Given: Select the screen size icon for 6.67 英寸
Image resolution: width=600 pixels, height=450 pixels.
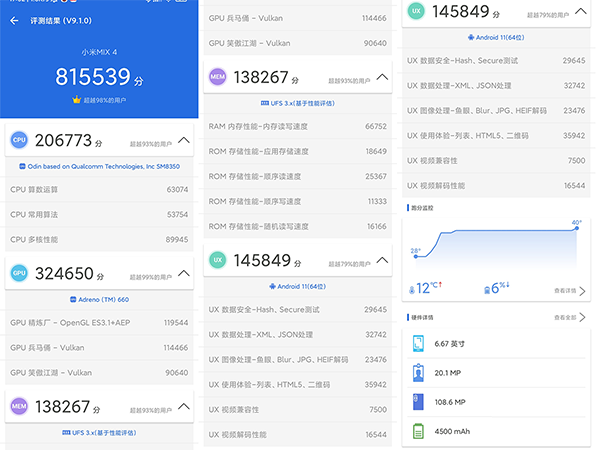Looking at the screenshot, I should (x=418, y=344).
